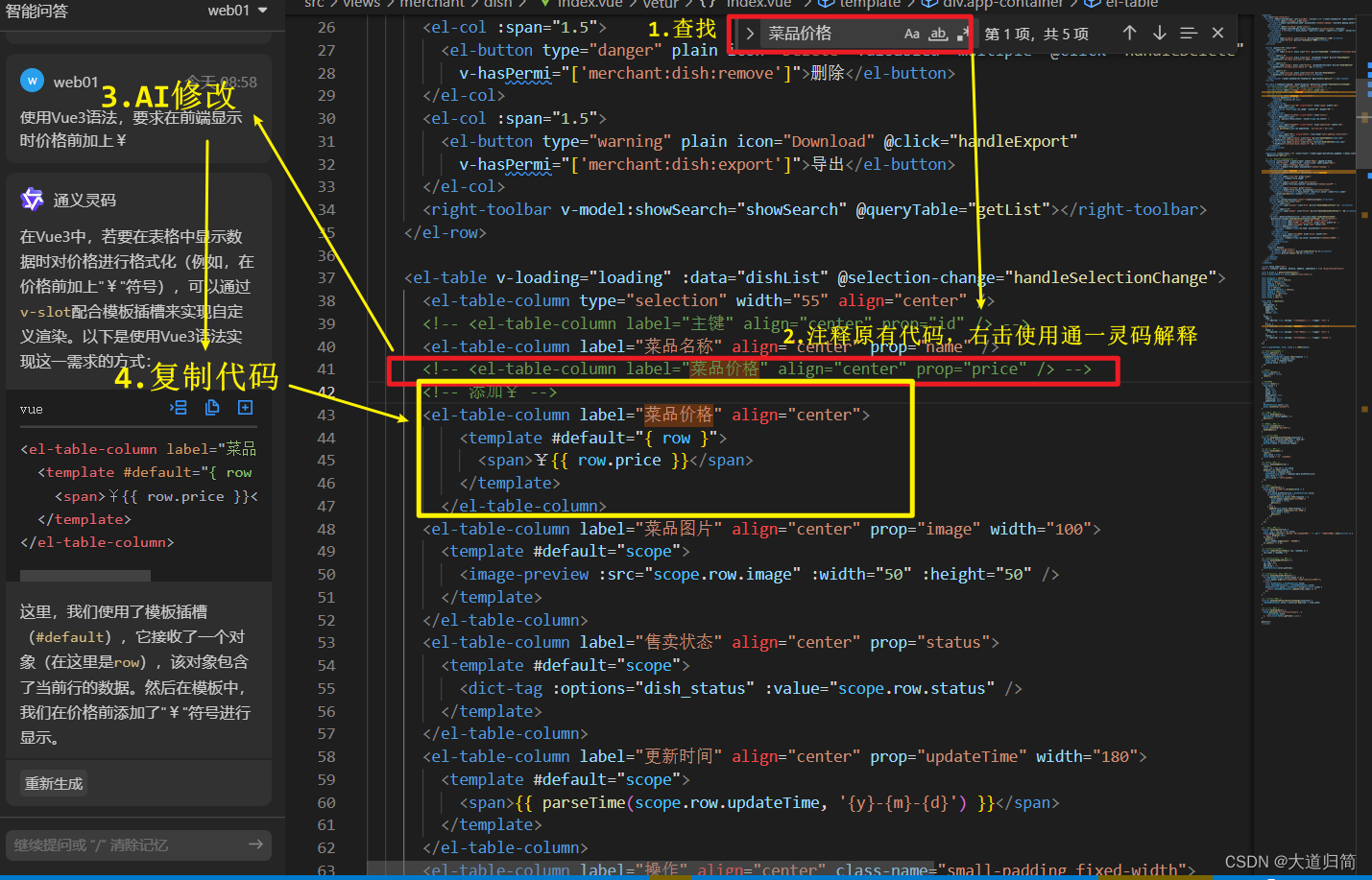This screenshot has height=880, width=1372.
Task: Click the send arrow in chat input
Action: click(x=255, y=844)
